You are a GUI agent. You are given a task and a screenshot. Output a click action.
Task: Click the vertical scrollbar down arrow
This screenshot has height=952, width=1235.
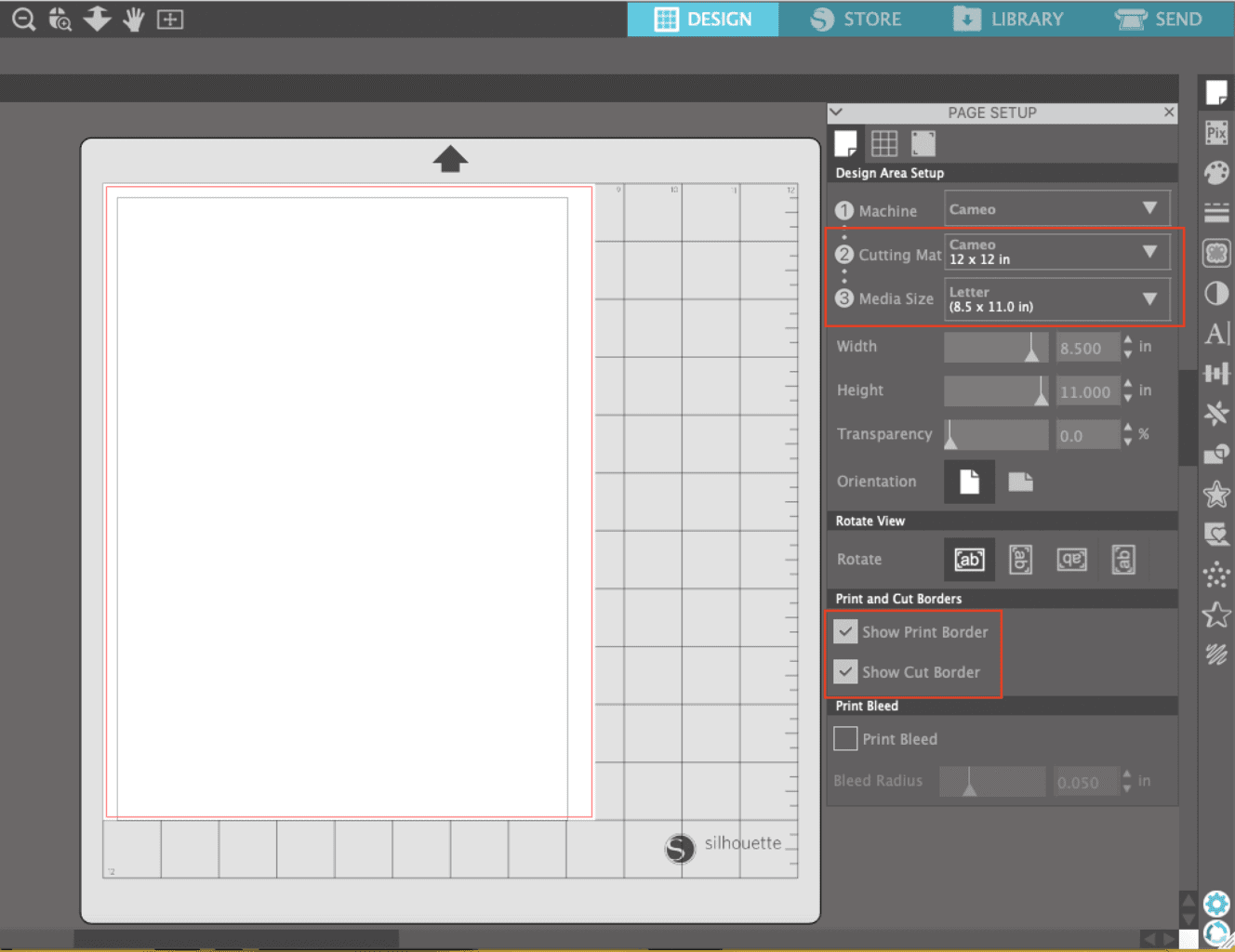tap(1188, 919)
